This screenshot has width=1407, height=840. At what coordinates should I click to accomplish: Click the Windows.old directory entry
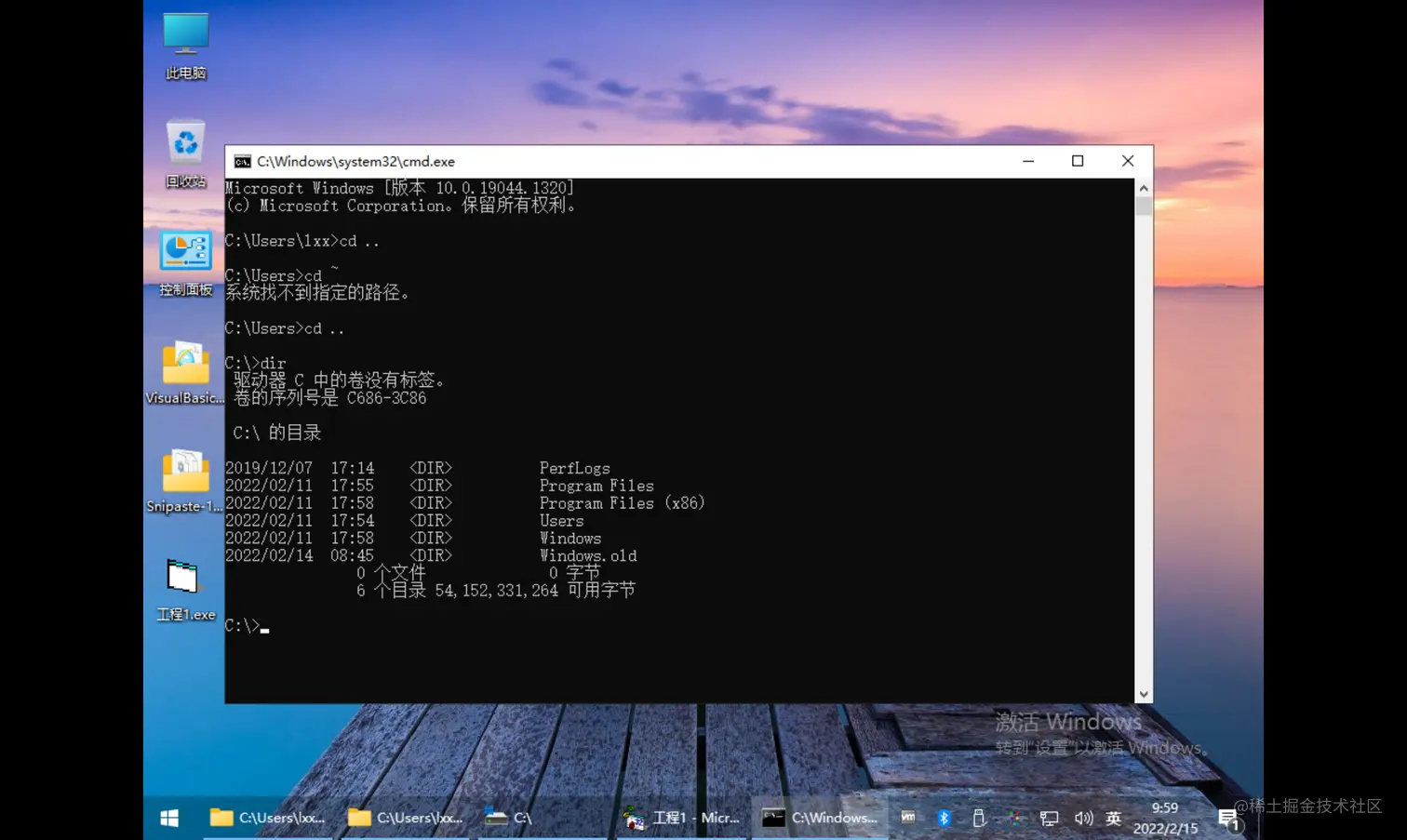coord(588,555)
